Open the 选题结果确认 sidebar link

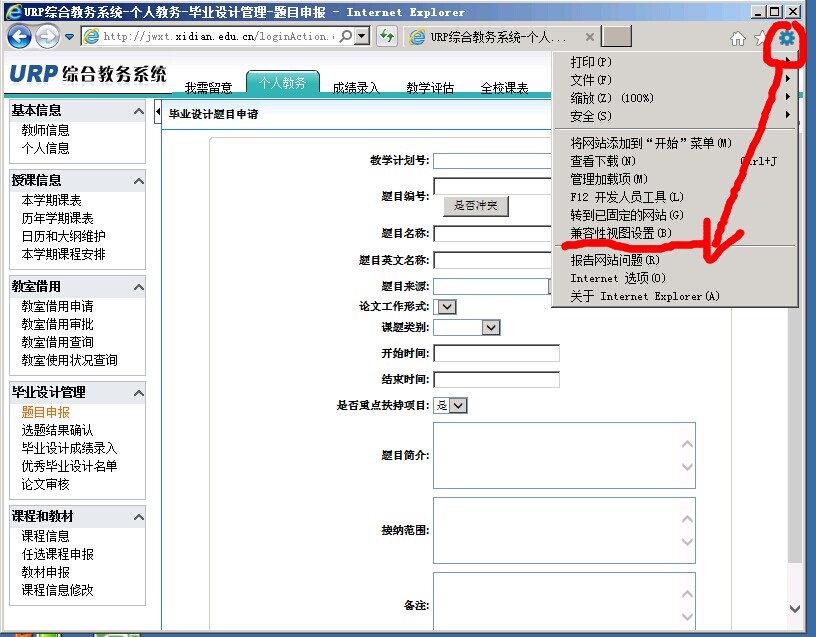(57, 430)
